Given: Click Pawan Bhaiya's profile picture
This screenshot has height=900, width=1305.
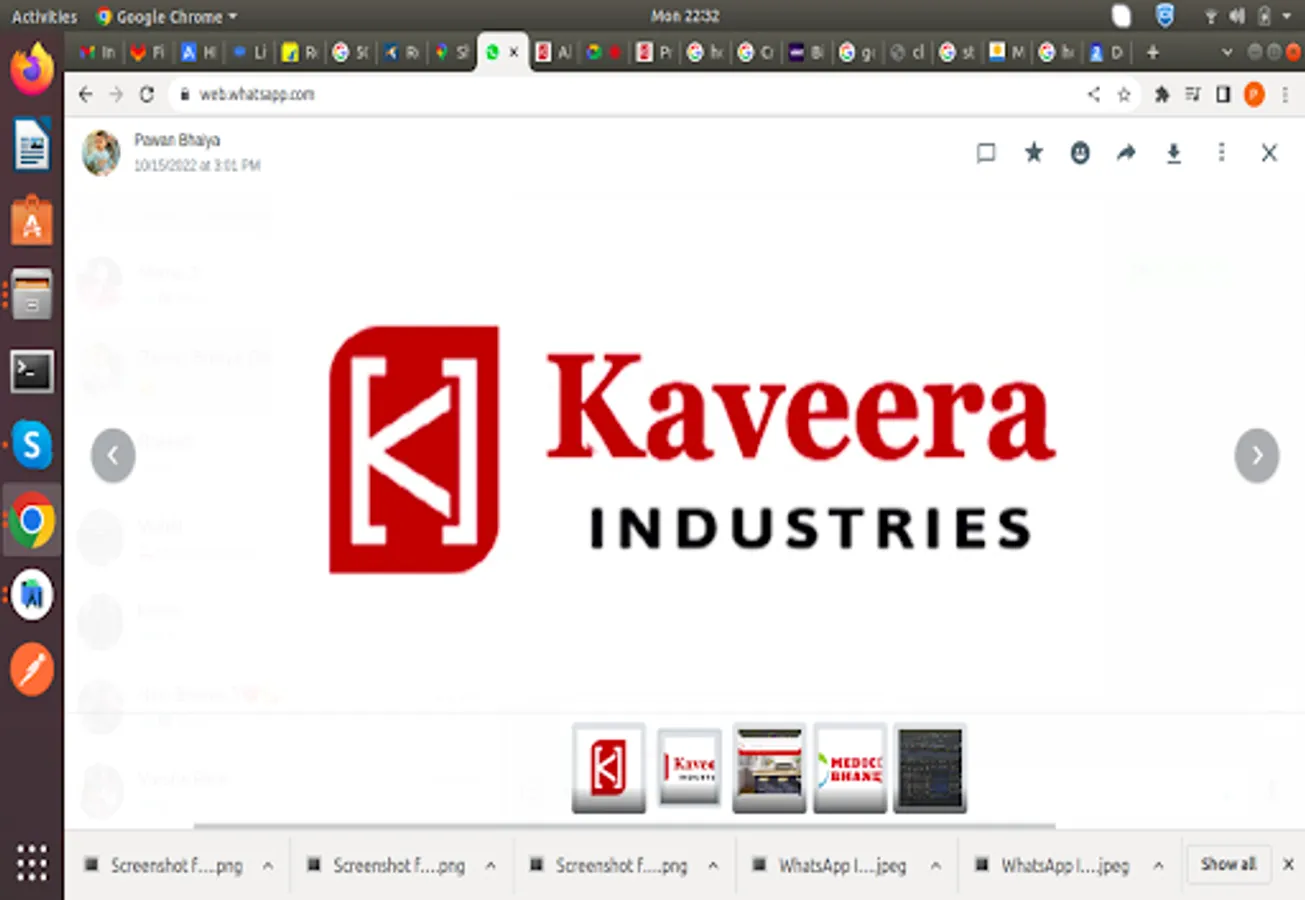Looking at the screenshot, I should click(x=101, y=152).
